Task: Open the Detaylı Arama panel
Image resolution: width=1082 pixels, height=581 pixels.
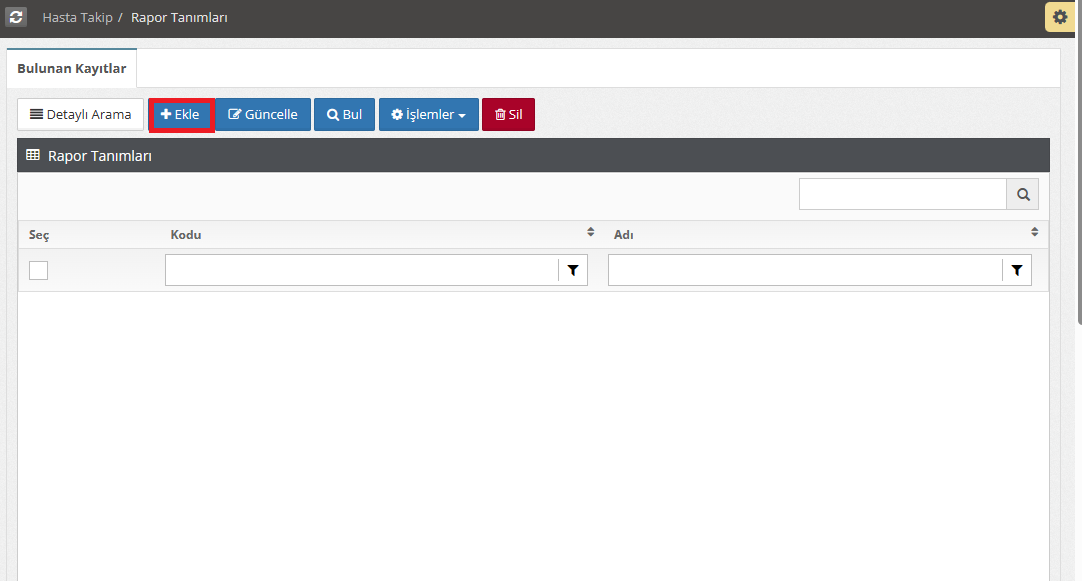Action: pyautogui.click(x=81, y=115)
